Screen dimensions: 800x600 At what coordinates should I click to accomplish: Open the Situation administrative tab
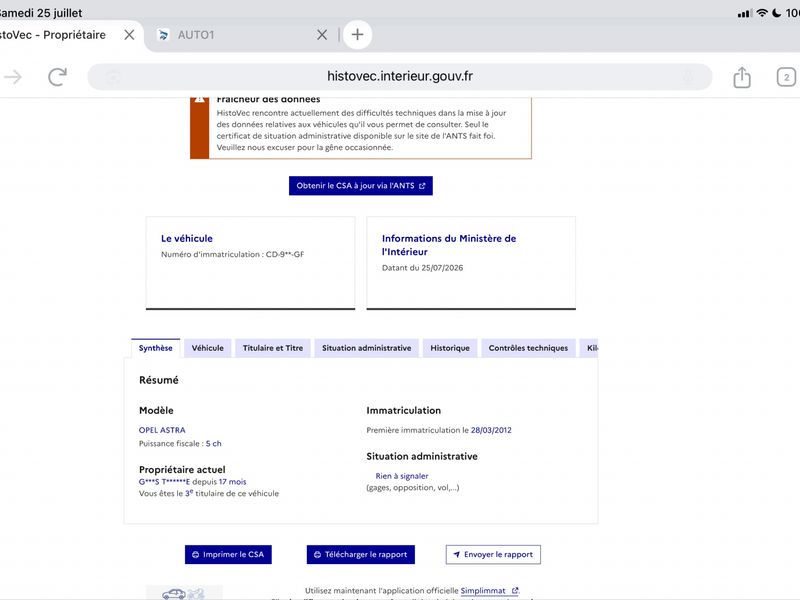tap(366, 348)
